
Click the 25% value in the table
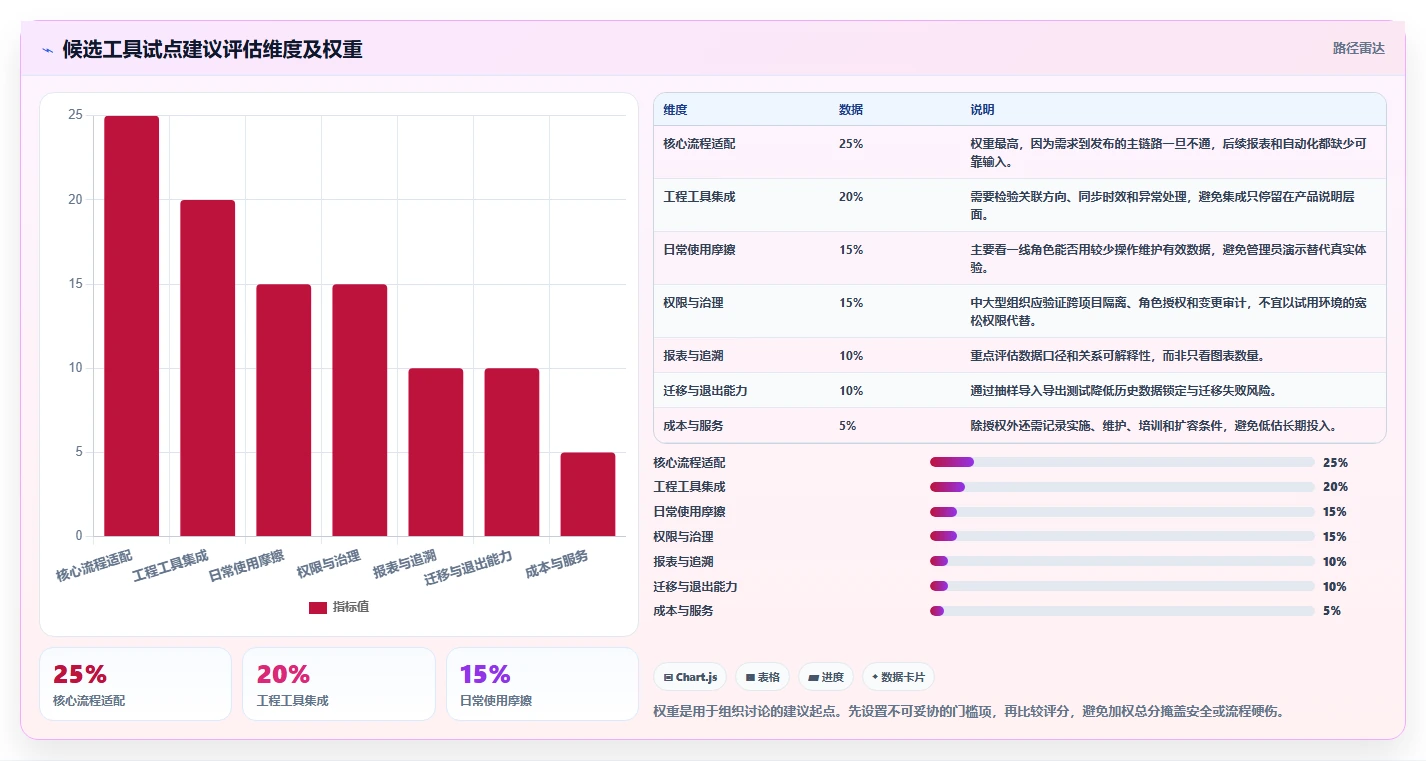(851, 144)
